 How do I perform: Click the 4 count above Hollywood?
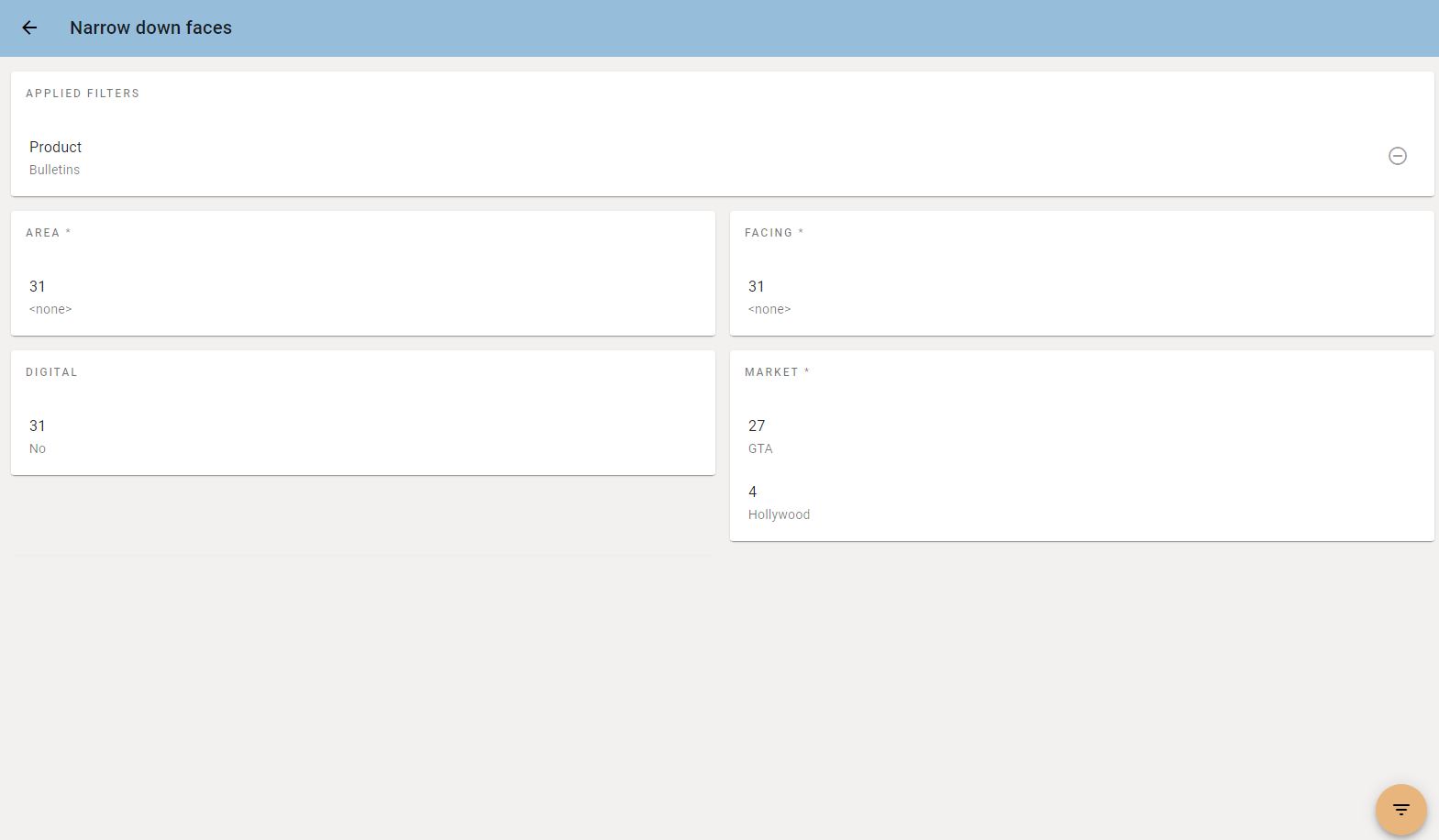click(753, 492)
